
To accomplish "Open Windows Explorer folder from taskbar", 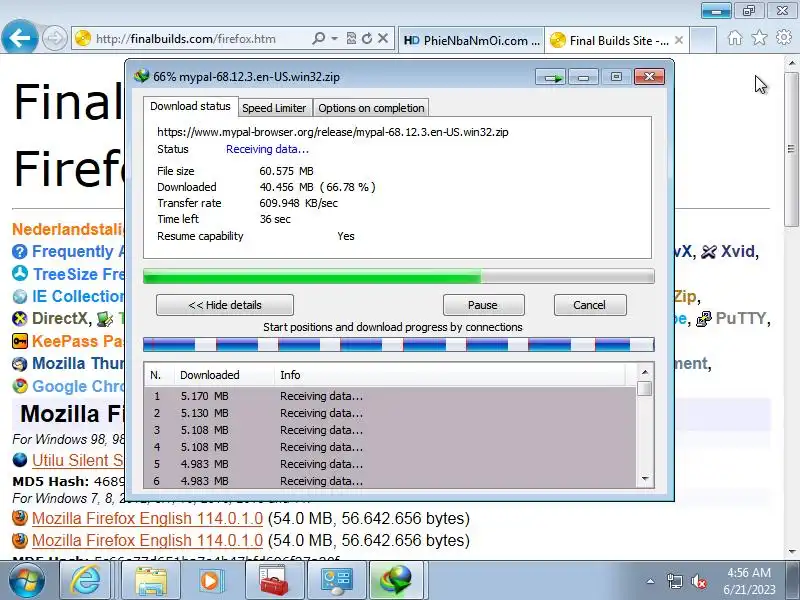I will [151, 581].
